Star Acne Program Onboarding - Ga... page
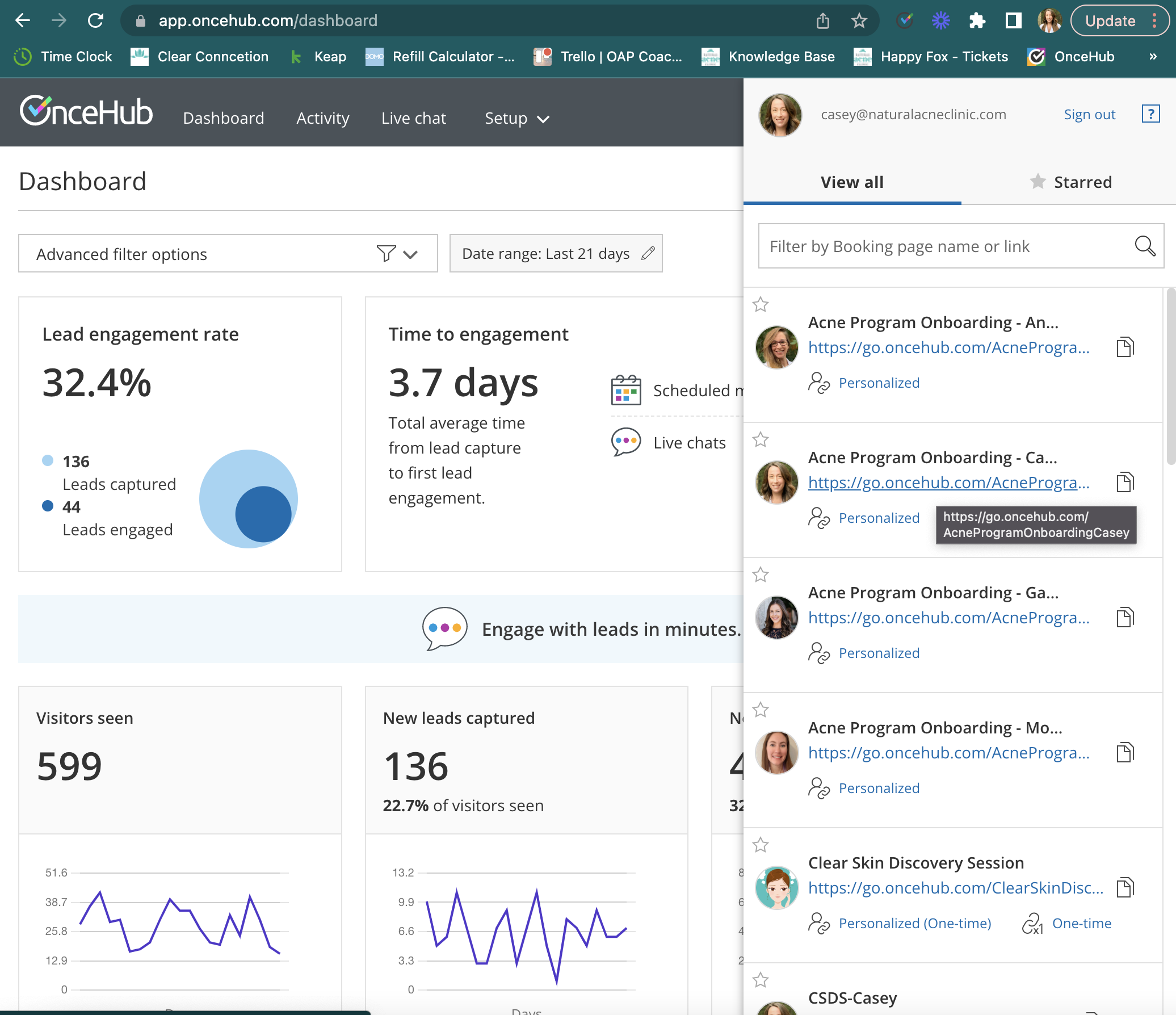1176x1015 pixels. 761,575
